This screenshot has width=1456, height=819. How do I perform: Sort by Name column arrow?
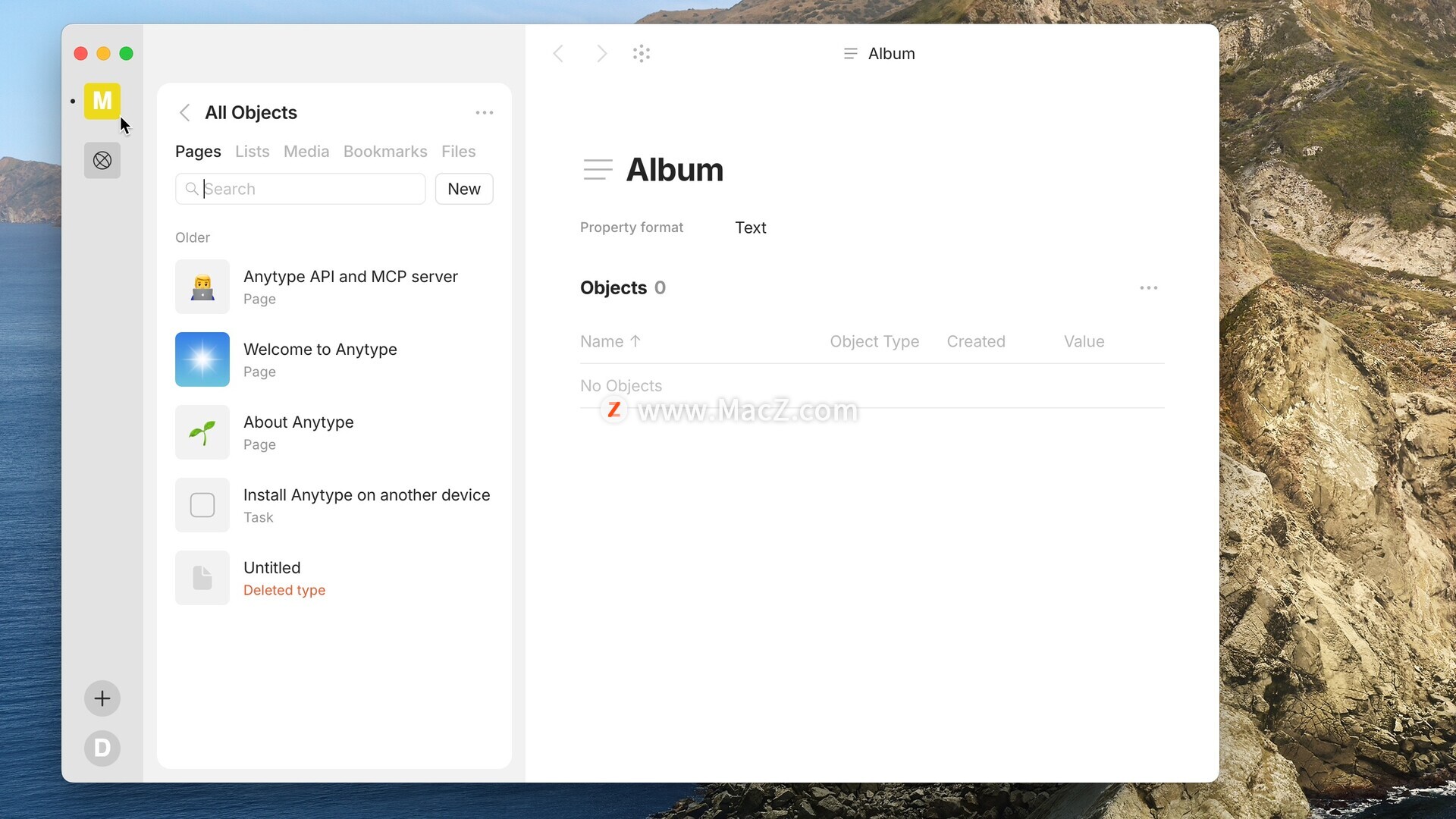point(635,341)
